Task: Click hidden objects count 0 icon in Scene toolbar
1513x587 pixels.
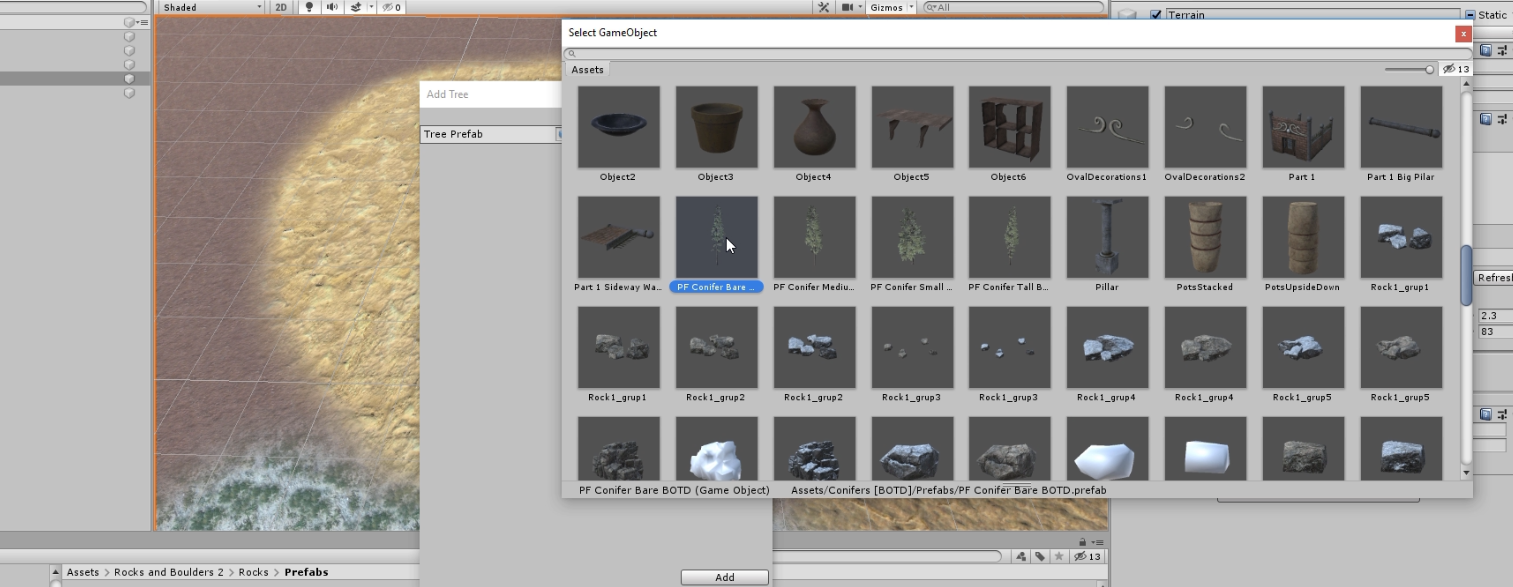Action: pyautogui.click(x=391, y=7)
